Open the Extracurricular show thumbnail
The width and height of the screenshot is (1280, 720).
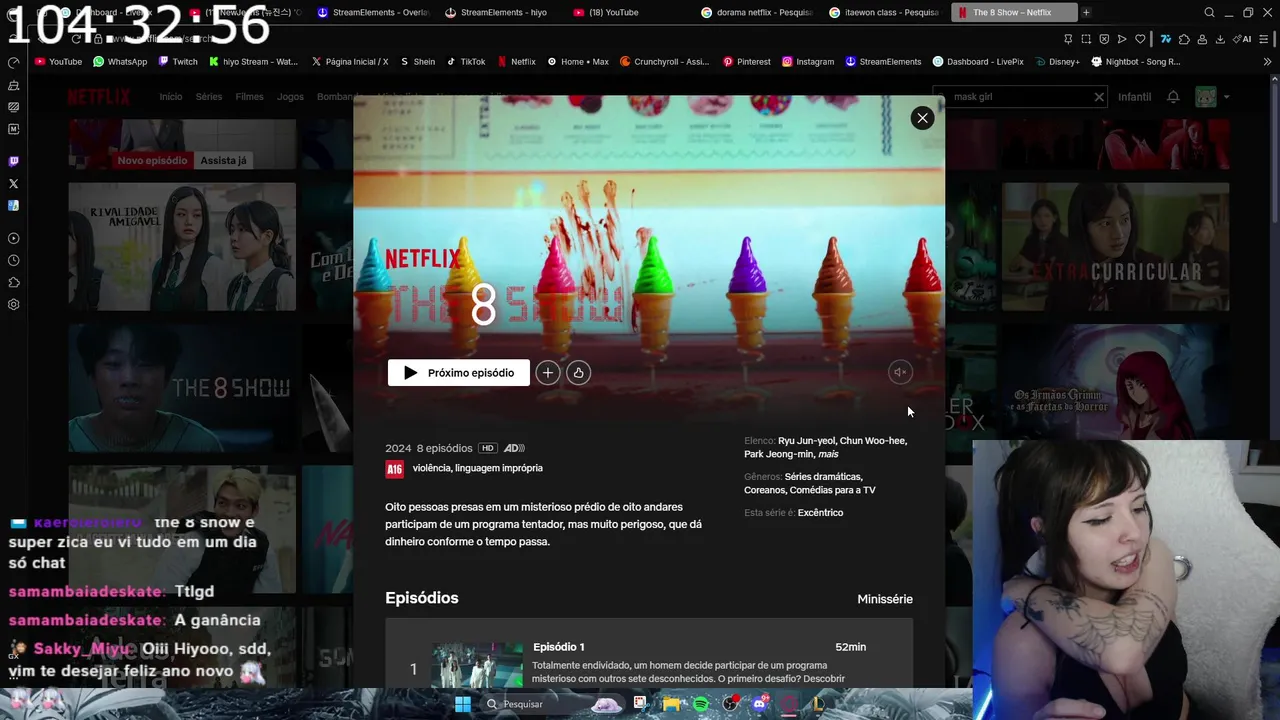(x=1116, y=247)
